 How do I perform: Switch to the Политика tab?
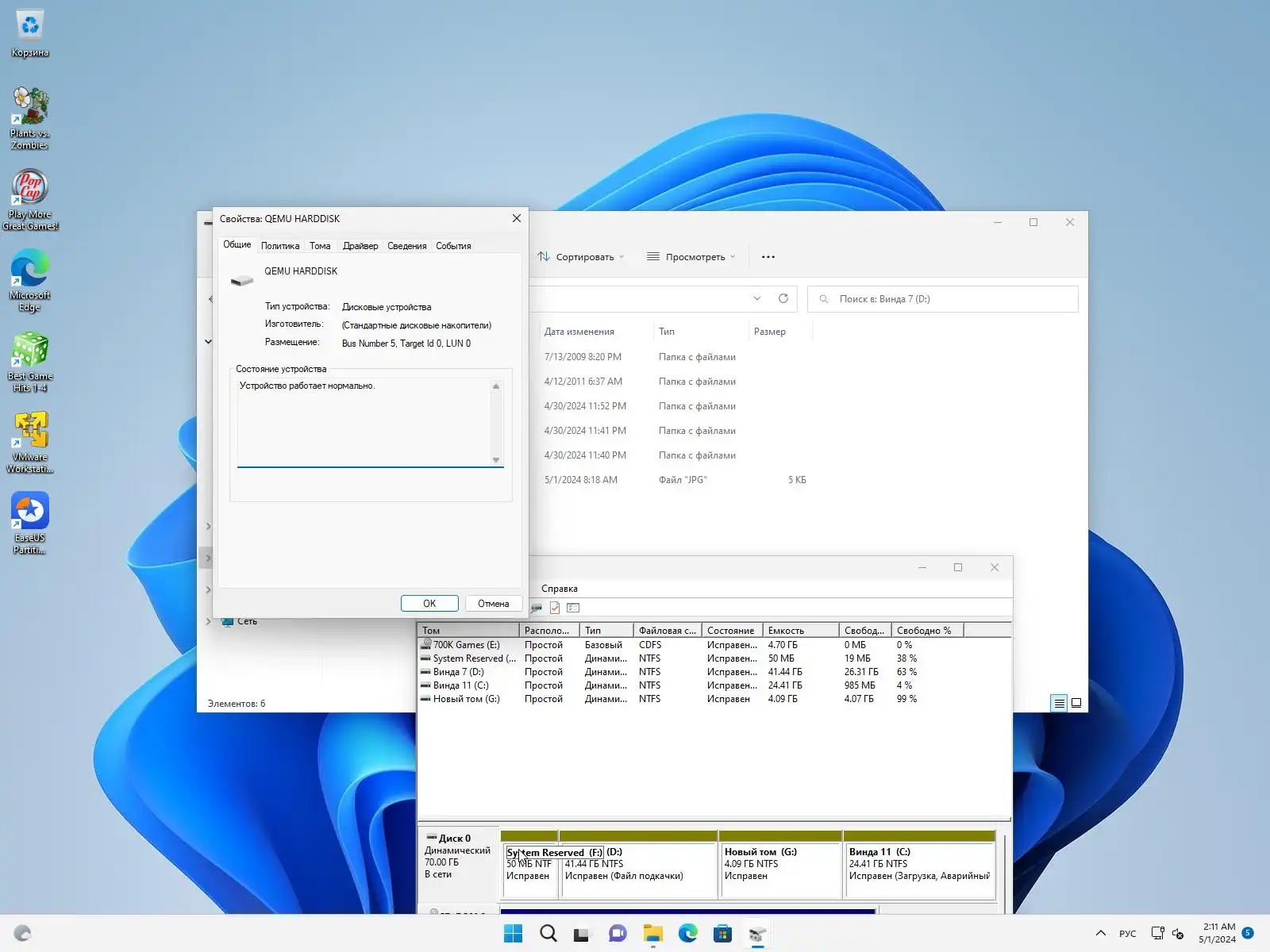[x=280, y=246]
